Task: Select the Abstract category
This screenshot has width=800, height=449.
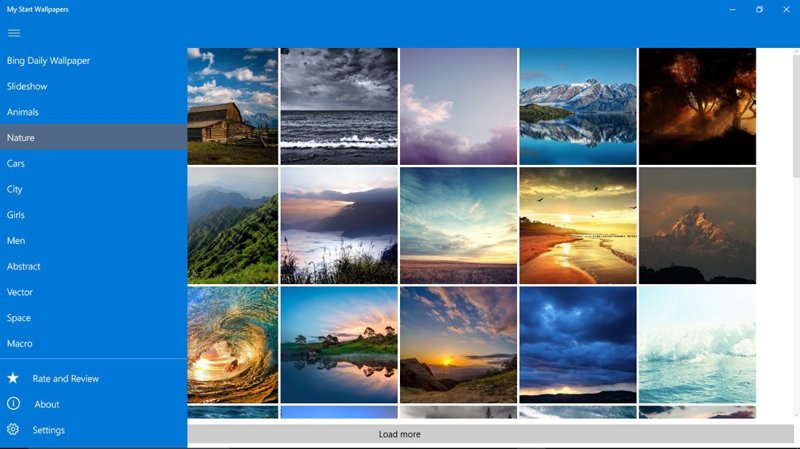Action: (93, 266)
